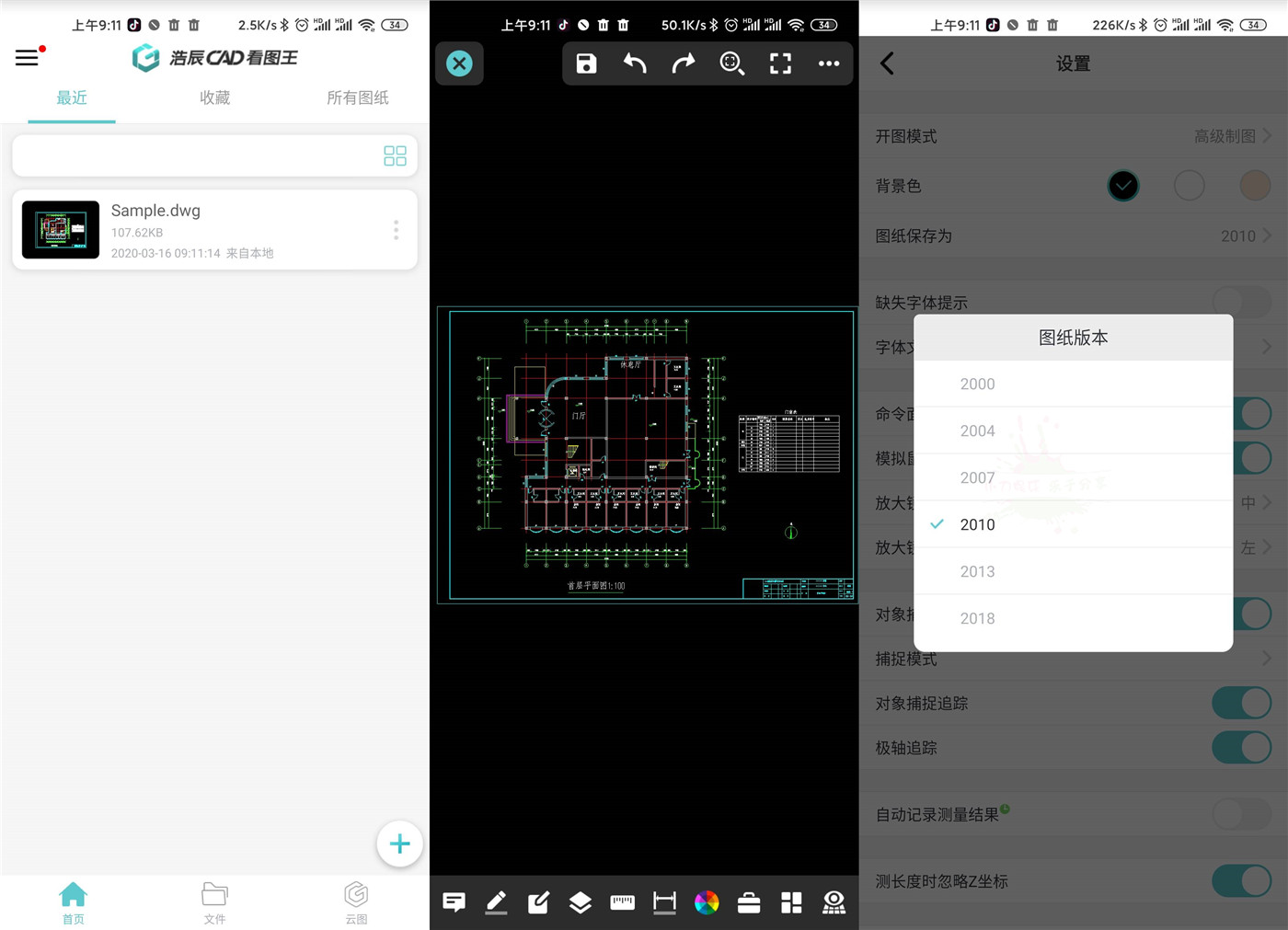
Task: Pick the orange background color swatch
Action: tap(1255, 185)
